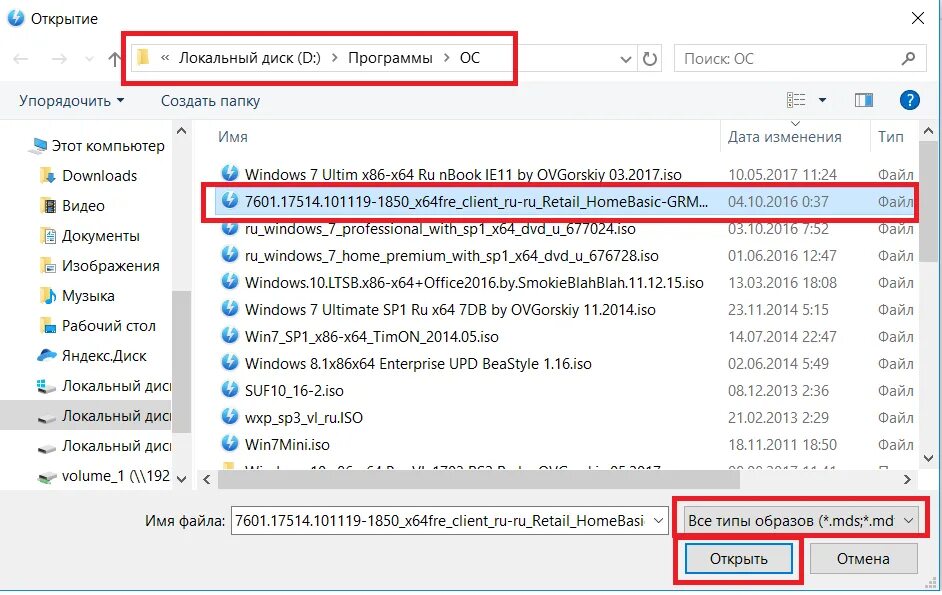This screenshot has height=595, width=942.
Task: Select Windows 7 Ultim x86-x64 nBook iso file
Action: (463, 174)
